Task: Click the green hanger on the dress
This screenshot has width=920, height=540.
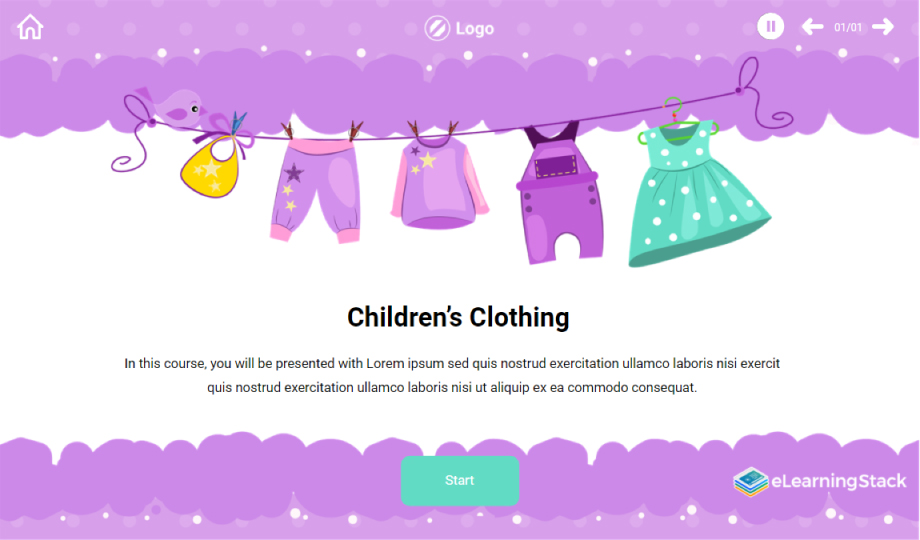Action: [x=676, y=122]
